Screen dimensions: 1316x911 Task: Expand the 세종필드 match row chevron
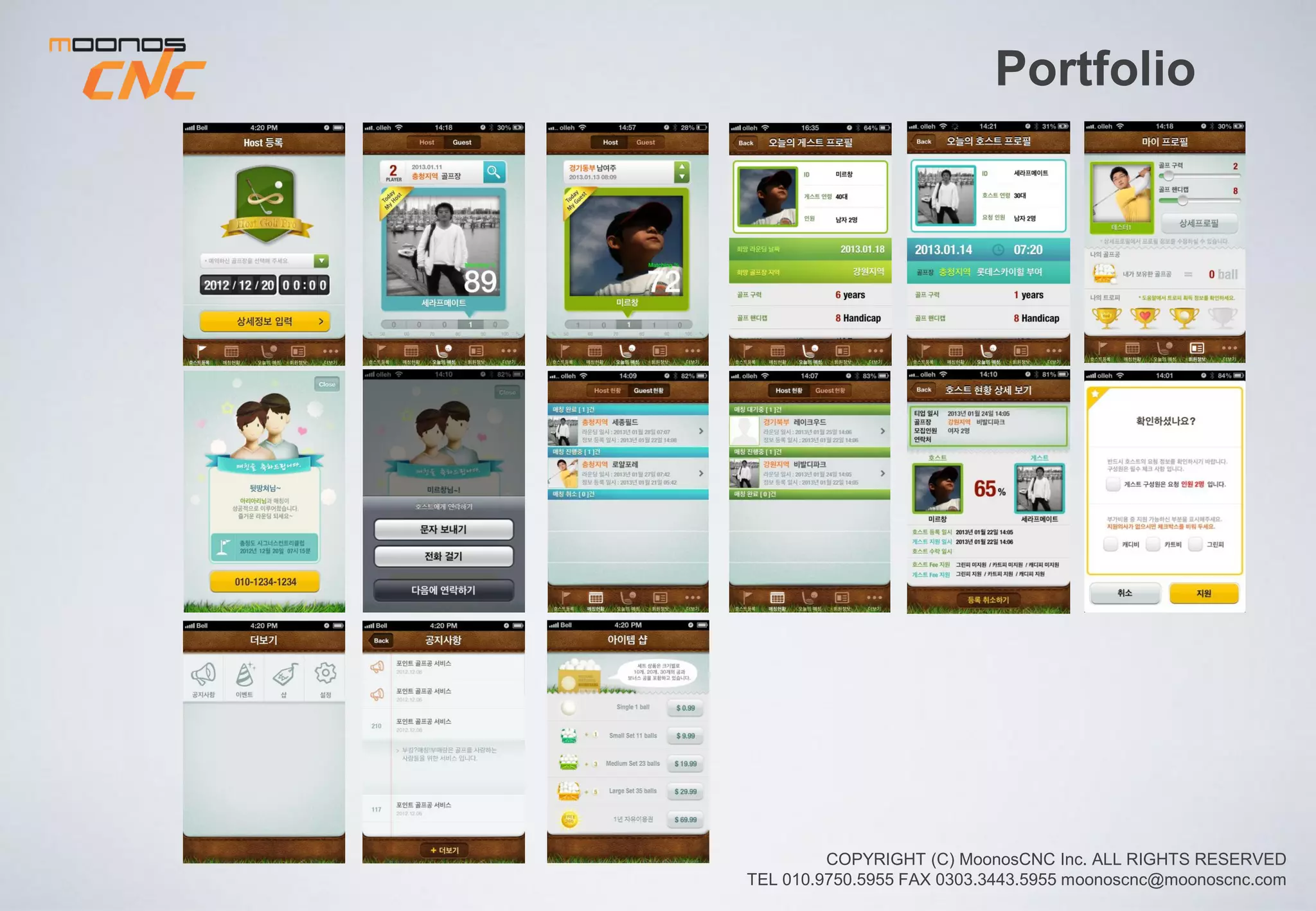coord(701,431)
